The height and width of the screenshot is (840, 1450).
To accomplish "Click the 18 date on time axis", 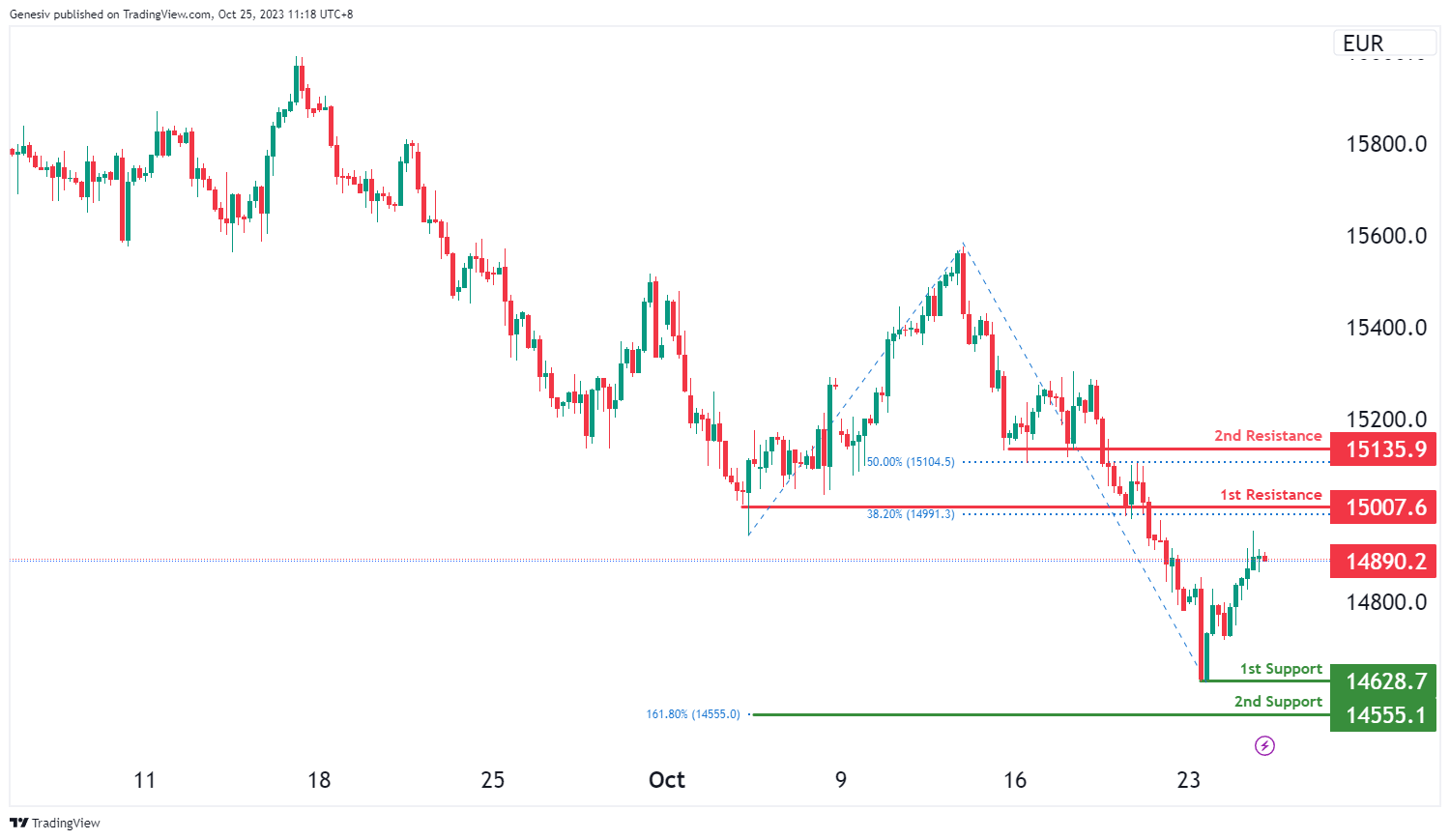I will 319,780.
